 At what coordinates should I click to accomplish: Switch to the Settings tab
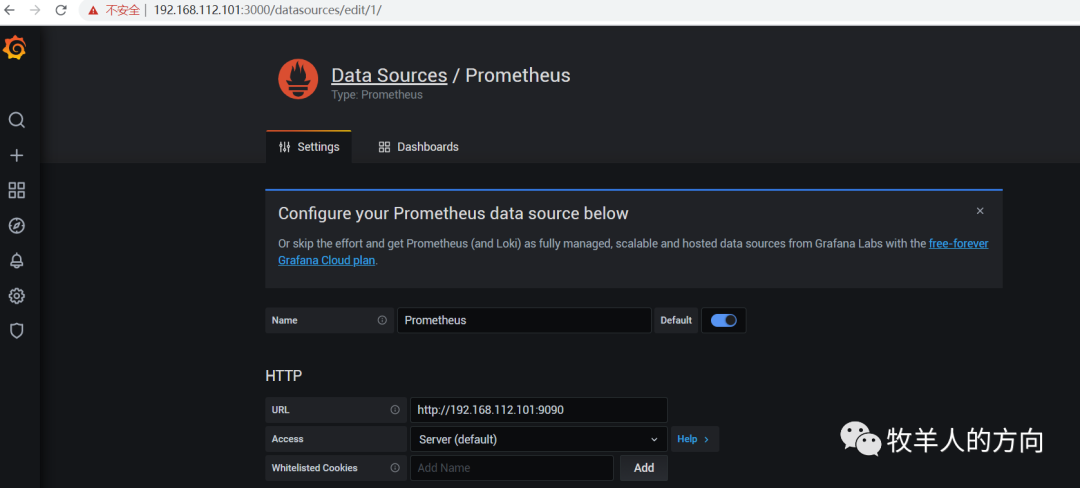309,147
